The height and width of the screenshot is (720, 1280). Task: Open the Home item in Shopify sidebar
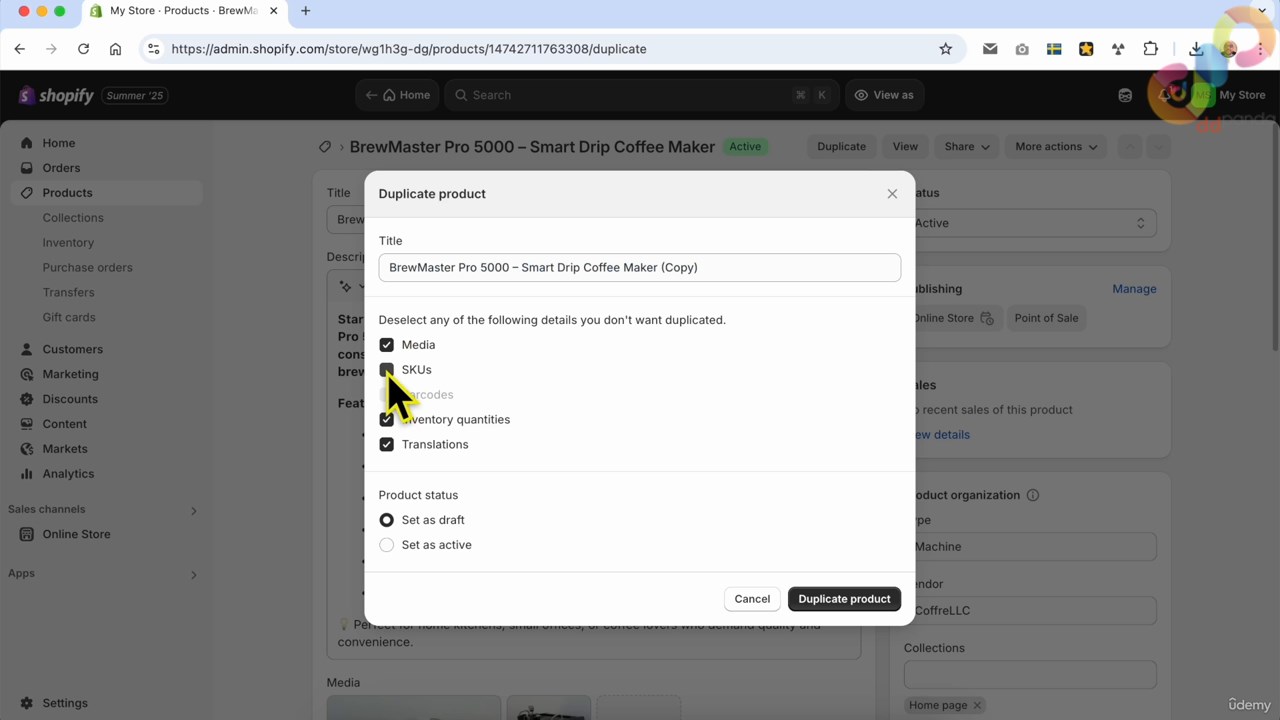[x=58, y=143]
